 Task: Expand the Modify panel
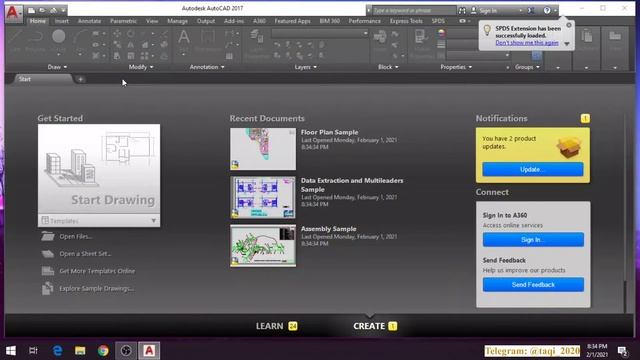[x=141, y=67]
